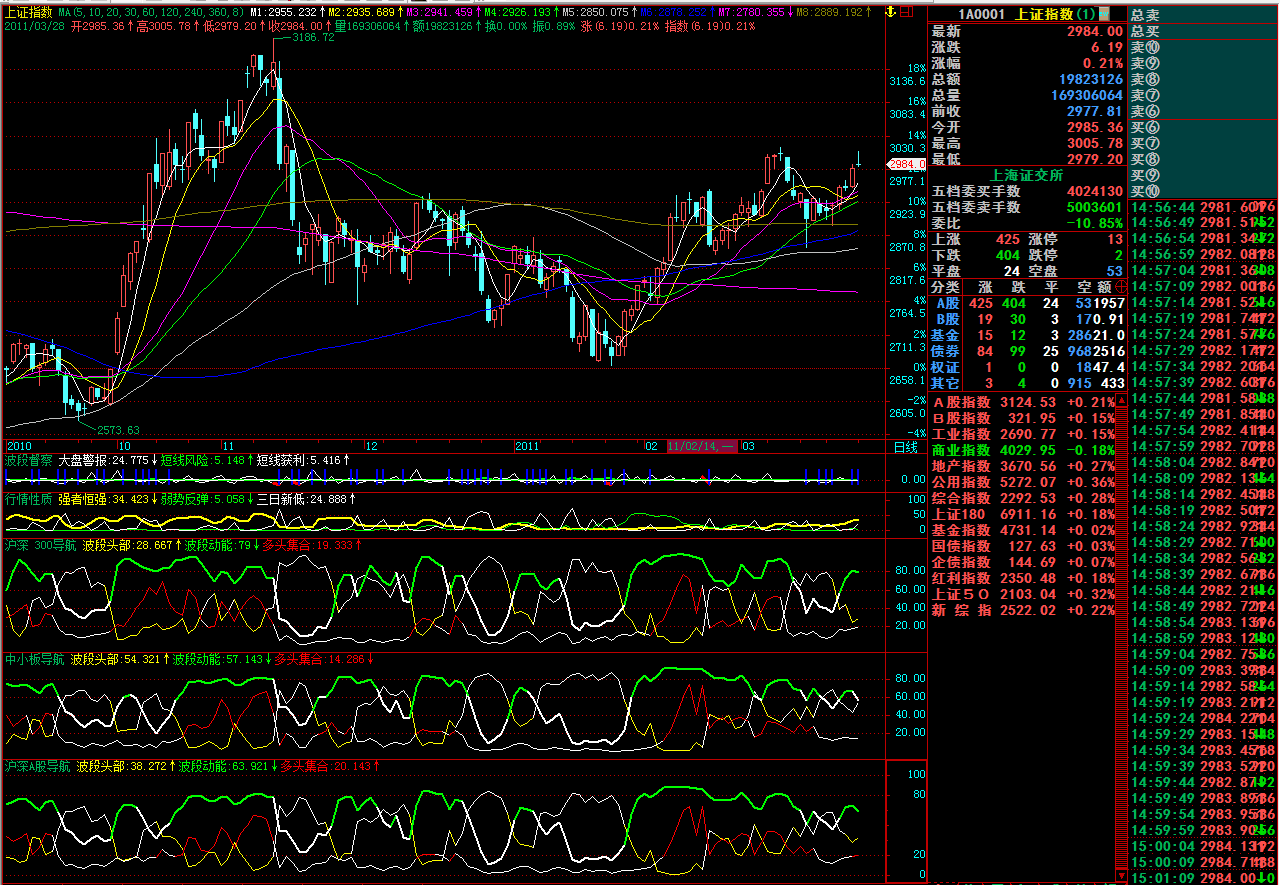This screenshot has height=885, width=1280.
Task: Click the 总卖 row in order book
Action: point(1146,15)
